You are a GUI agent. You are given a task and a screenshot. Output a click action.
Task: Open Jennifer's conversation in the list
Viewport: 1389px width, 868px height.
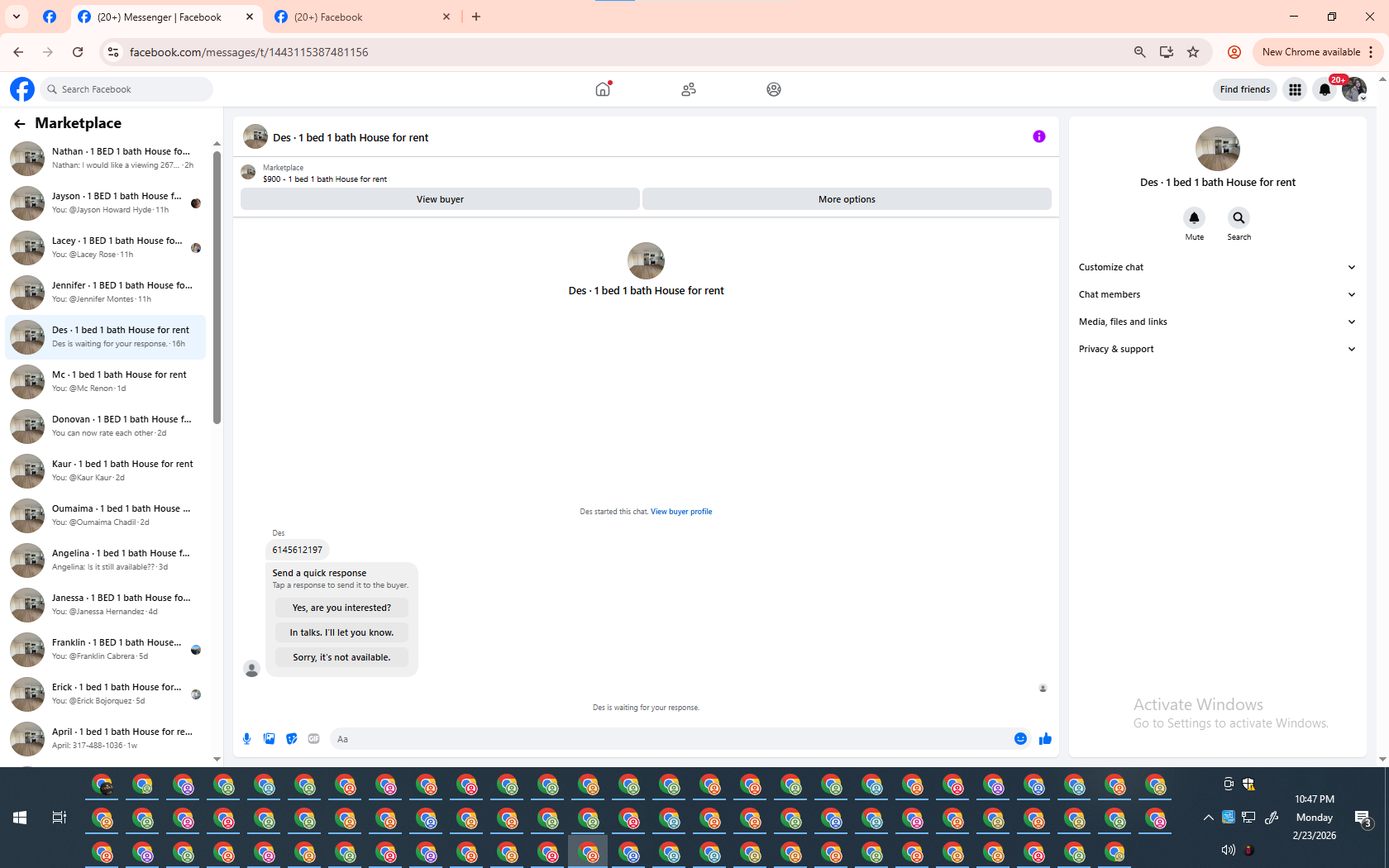point(106,292)
